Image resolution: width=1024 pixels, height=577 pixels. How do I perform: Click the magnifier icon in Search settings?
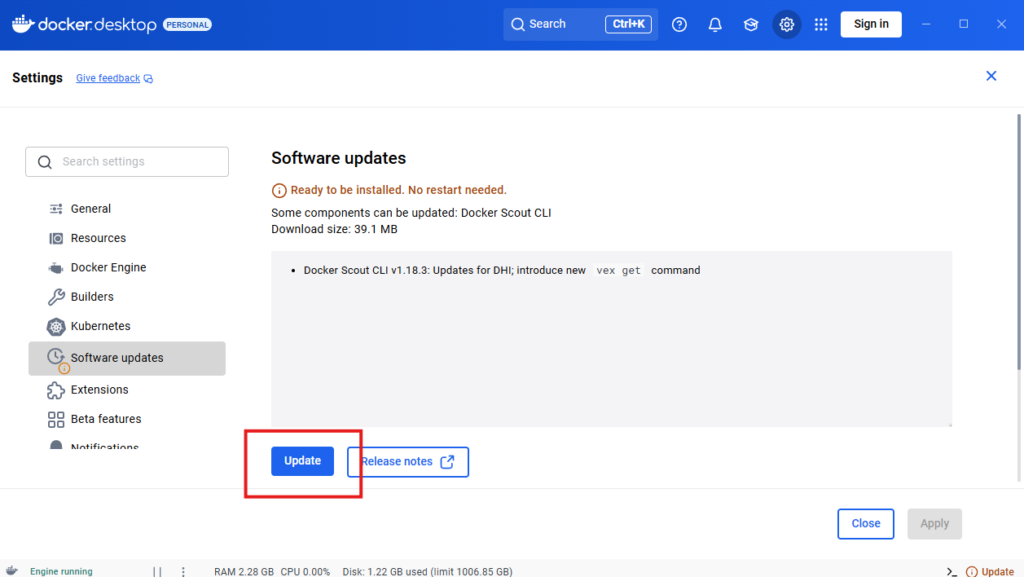[x=44, y=162]
